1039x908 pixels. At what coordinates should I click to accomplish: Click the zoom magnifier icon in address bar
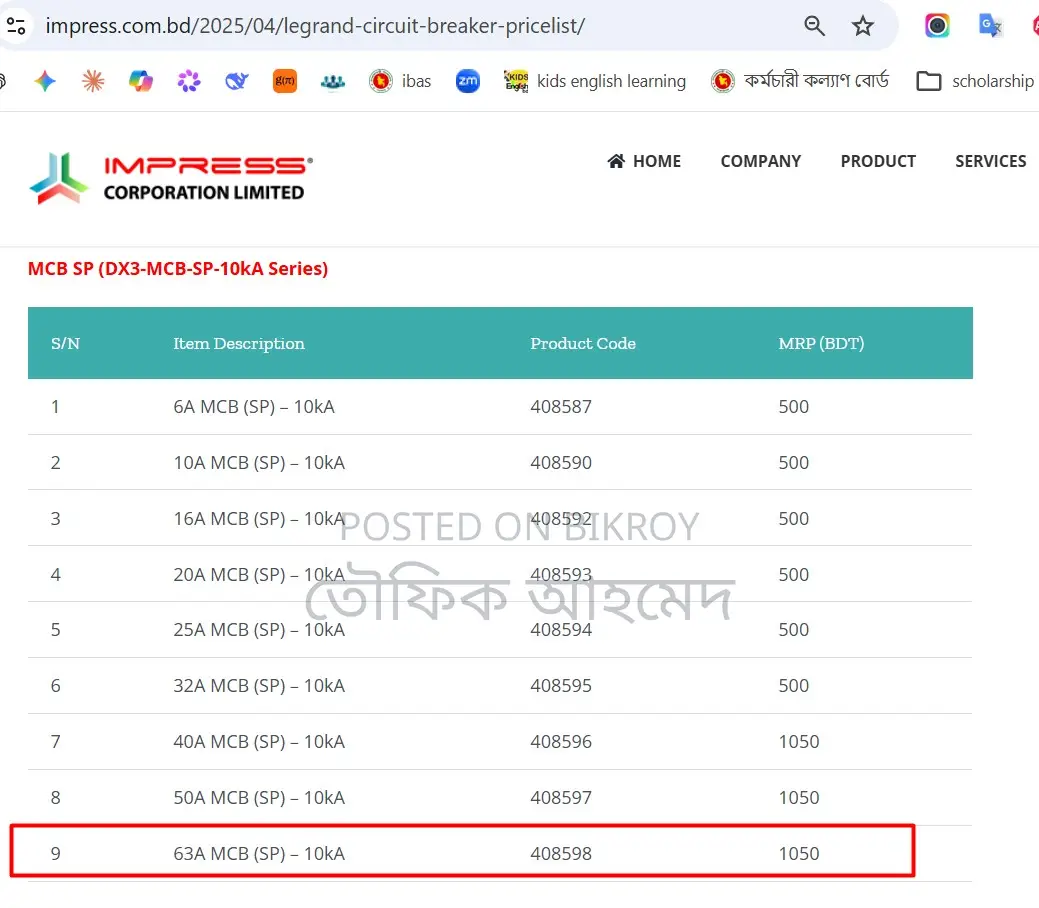[814, 26]
